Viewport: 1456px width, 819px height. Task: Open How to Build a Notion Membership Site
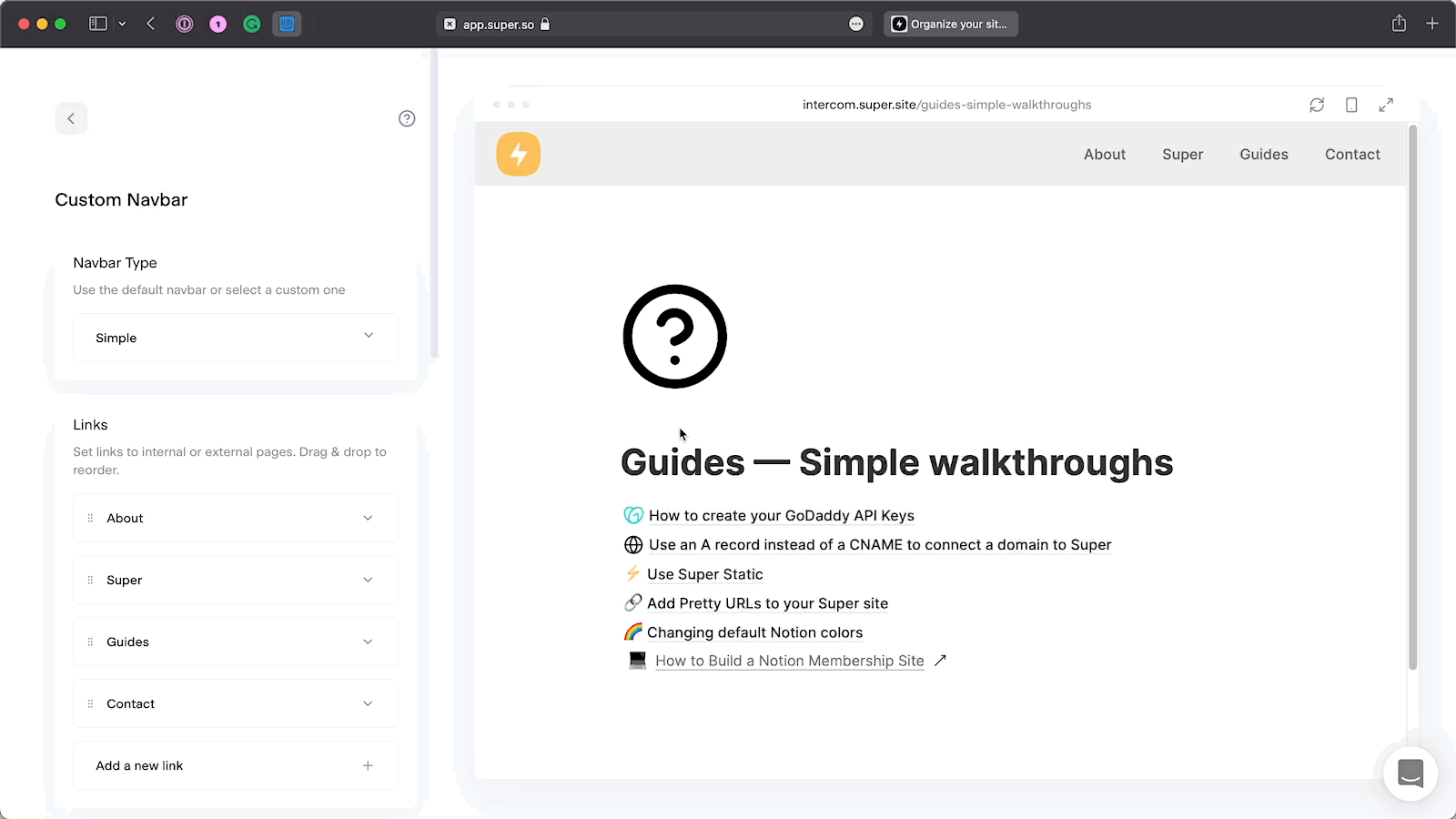790,661
